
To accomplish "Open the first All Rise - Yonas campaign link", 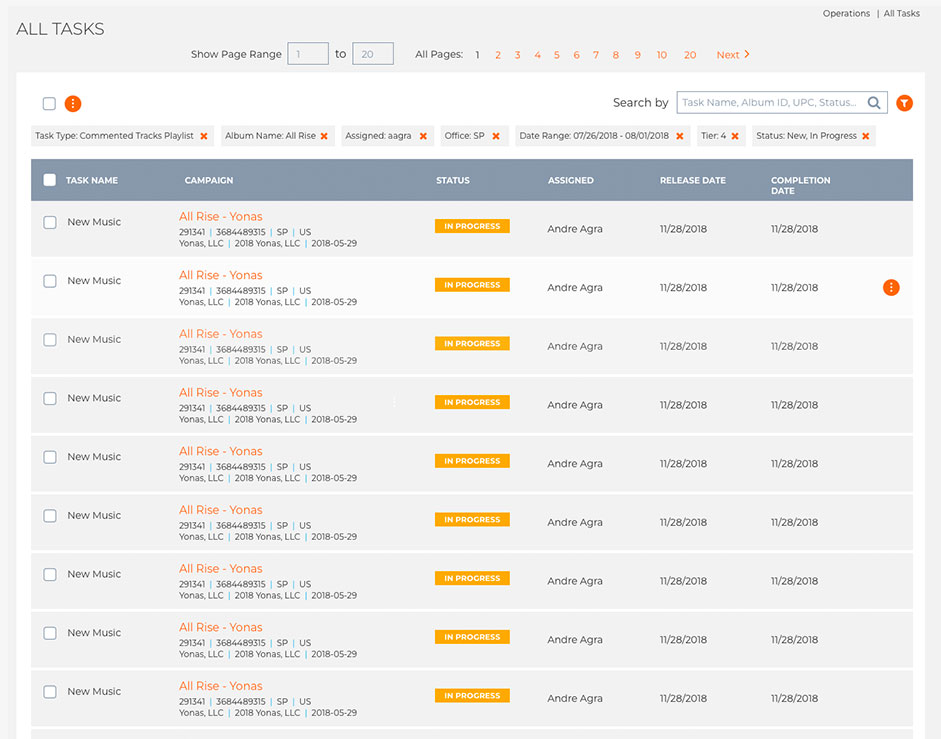I will click(x=220, y=217).
